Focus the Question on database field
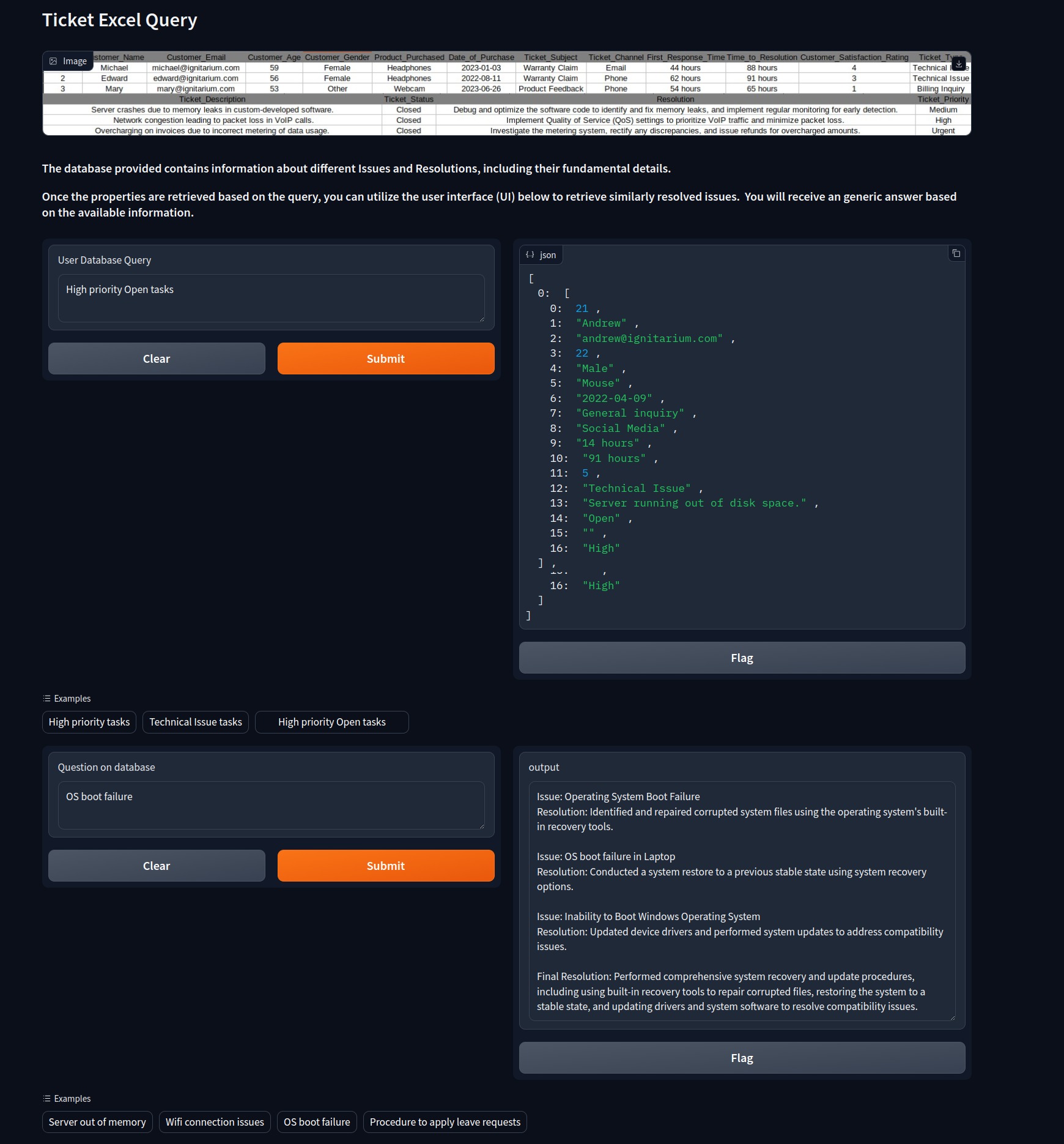Image resolution: width=1064 pixels, height=1144 pixels. click(271, 805)
